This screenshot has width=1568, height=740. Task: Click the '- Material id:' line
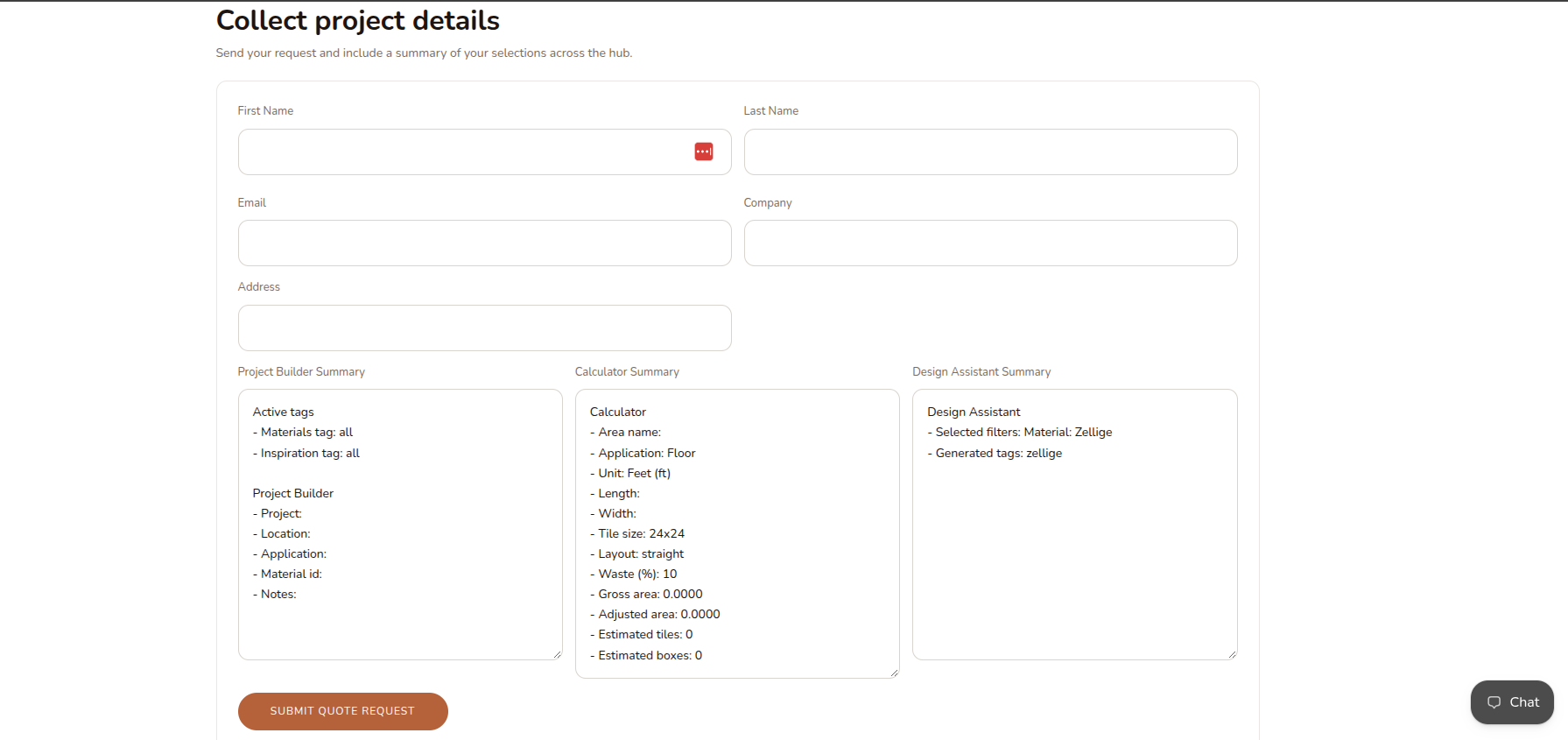(x=287, y=574)
